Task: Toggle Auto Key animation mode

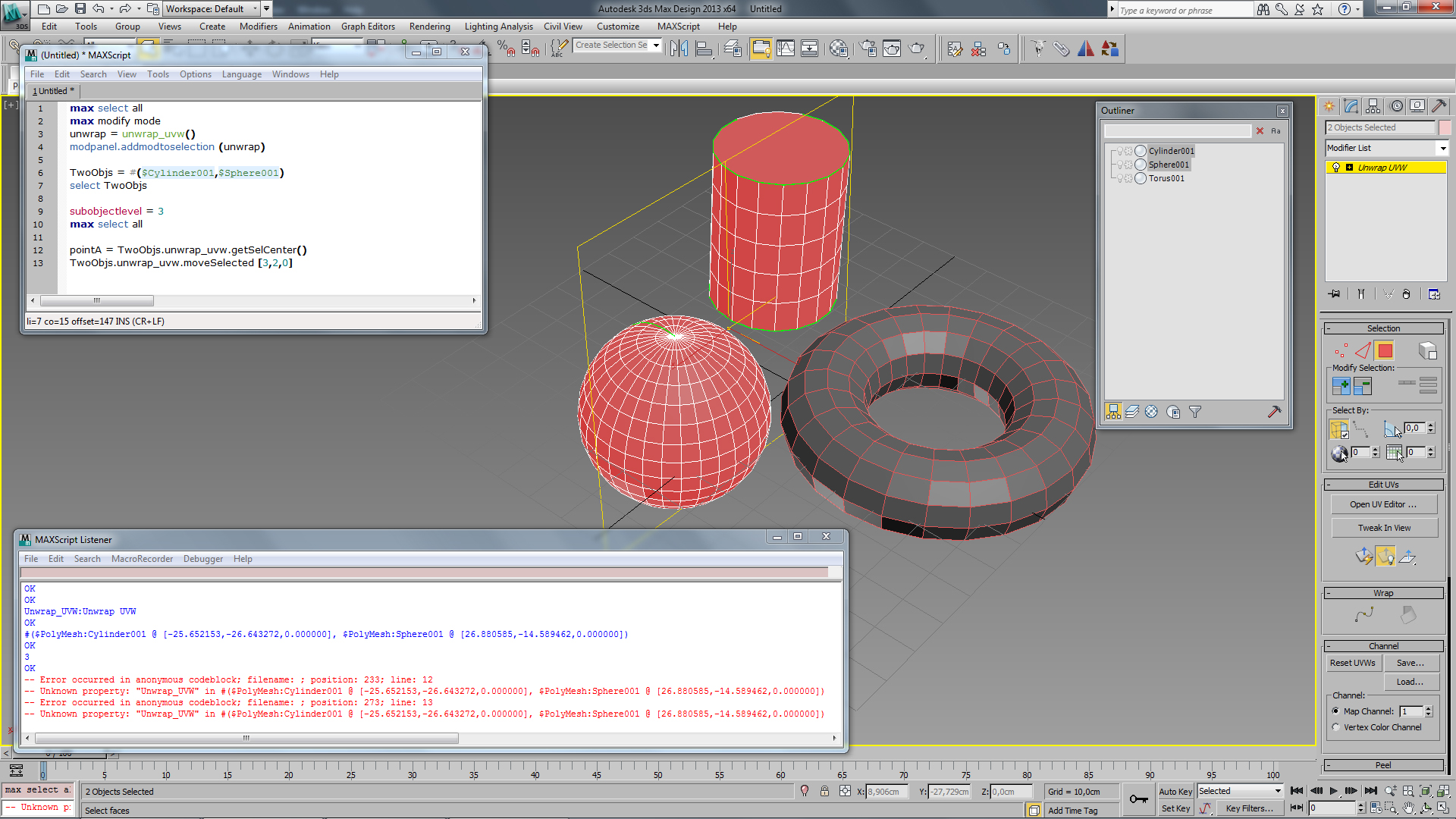Action: click(x=1175, y=792)
